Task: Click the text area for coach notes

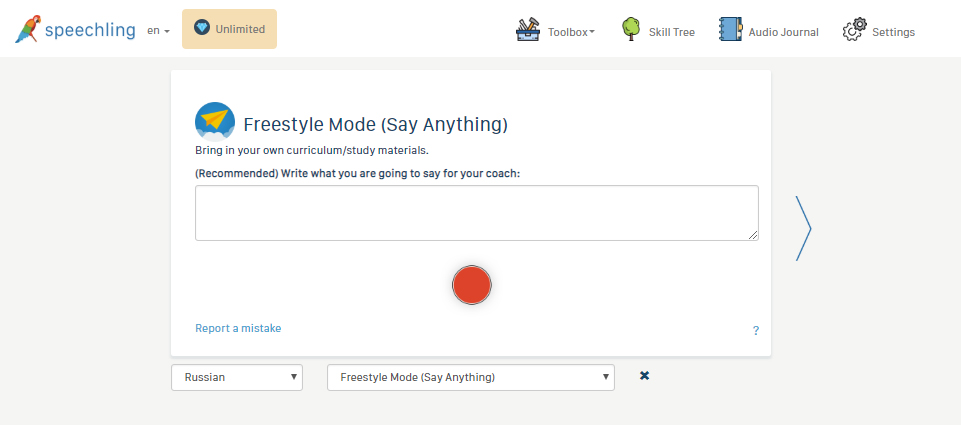Action: 476,213
